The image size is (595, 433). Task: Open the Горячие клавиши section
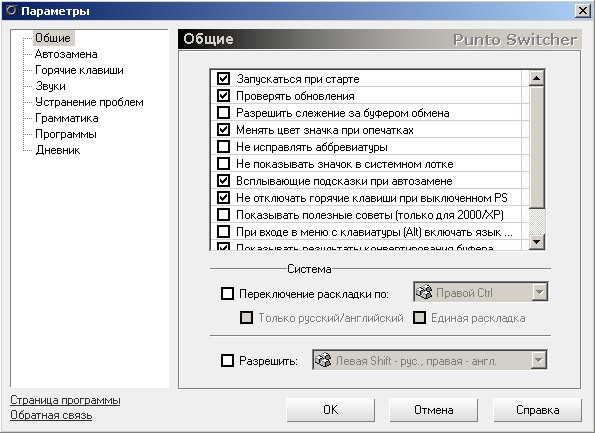coord(79,70)
